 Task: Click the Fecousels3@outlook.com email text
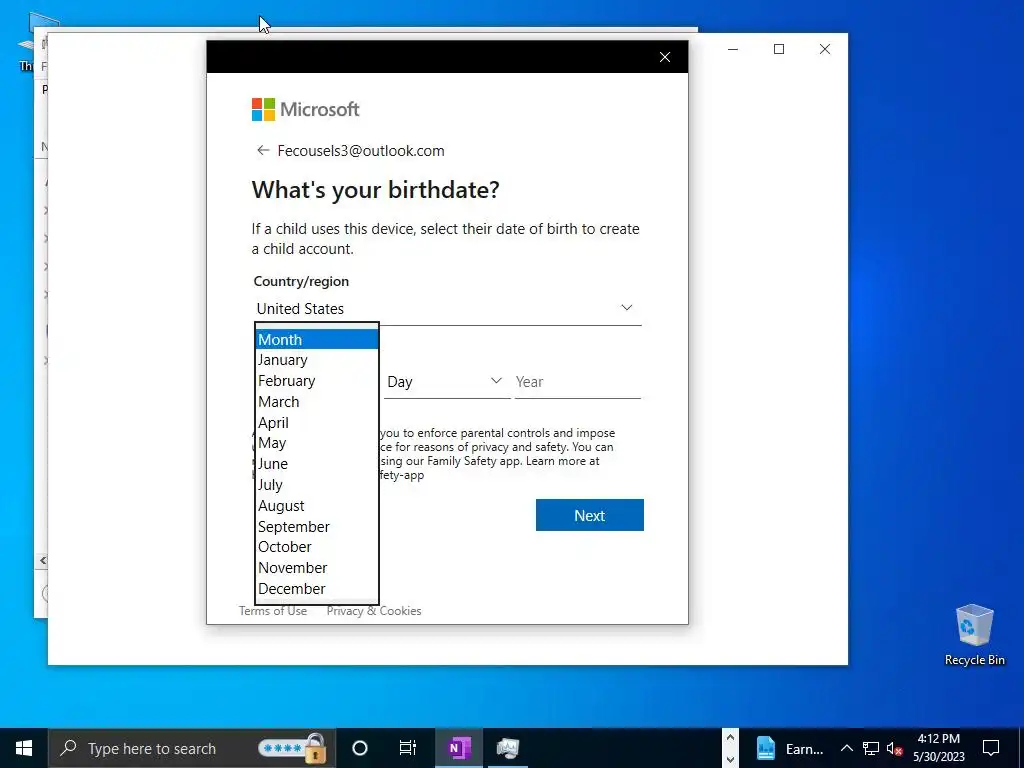coord(361,151)
